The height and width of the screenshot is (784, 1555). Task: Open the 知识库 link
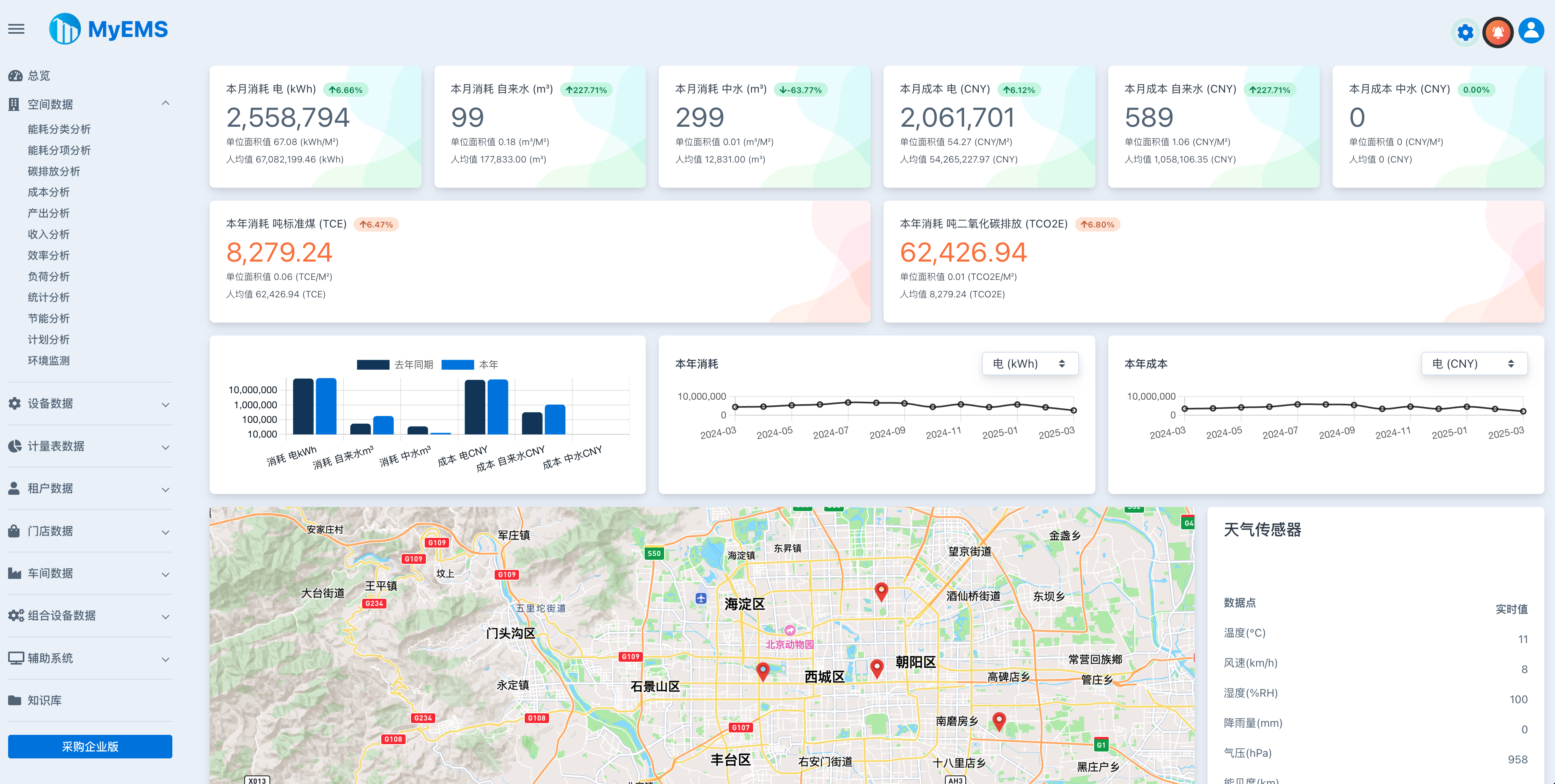pos(44,700)
